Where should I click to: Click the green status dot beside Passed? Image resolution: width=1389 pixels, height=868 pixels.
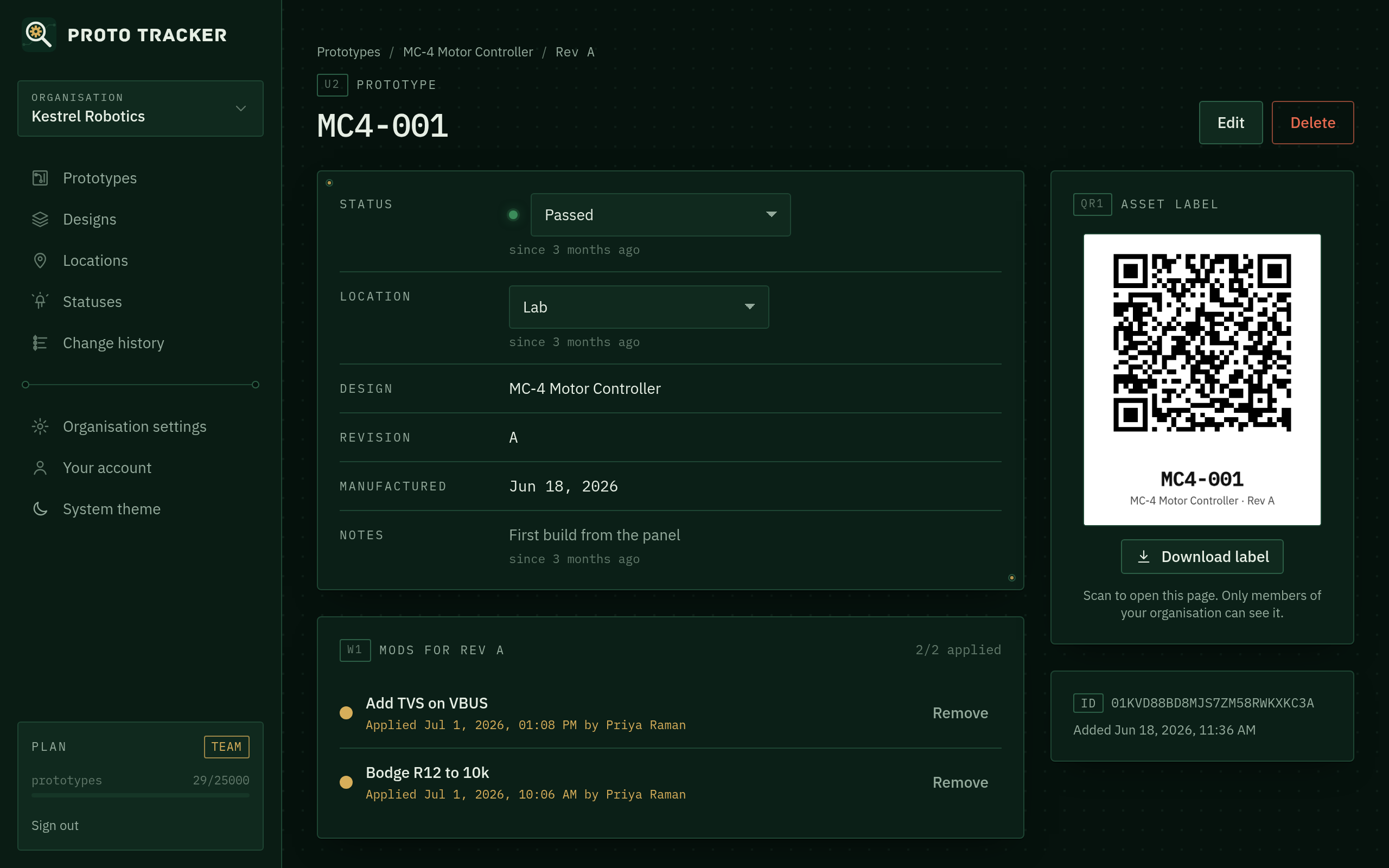[x=513, y=215]
